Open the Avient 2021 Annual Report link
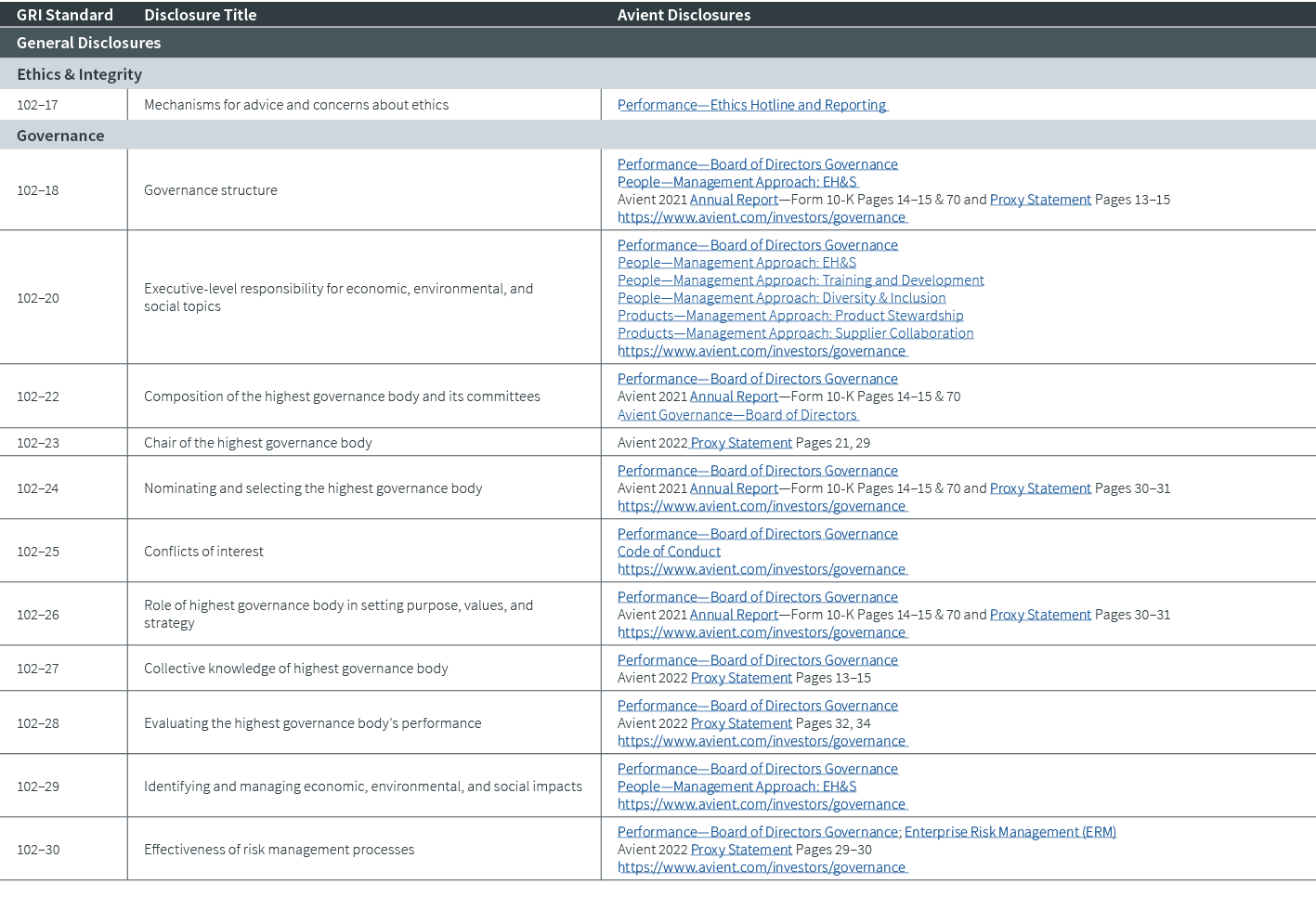1316x897 pixels. tap(733, 199)
